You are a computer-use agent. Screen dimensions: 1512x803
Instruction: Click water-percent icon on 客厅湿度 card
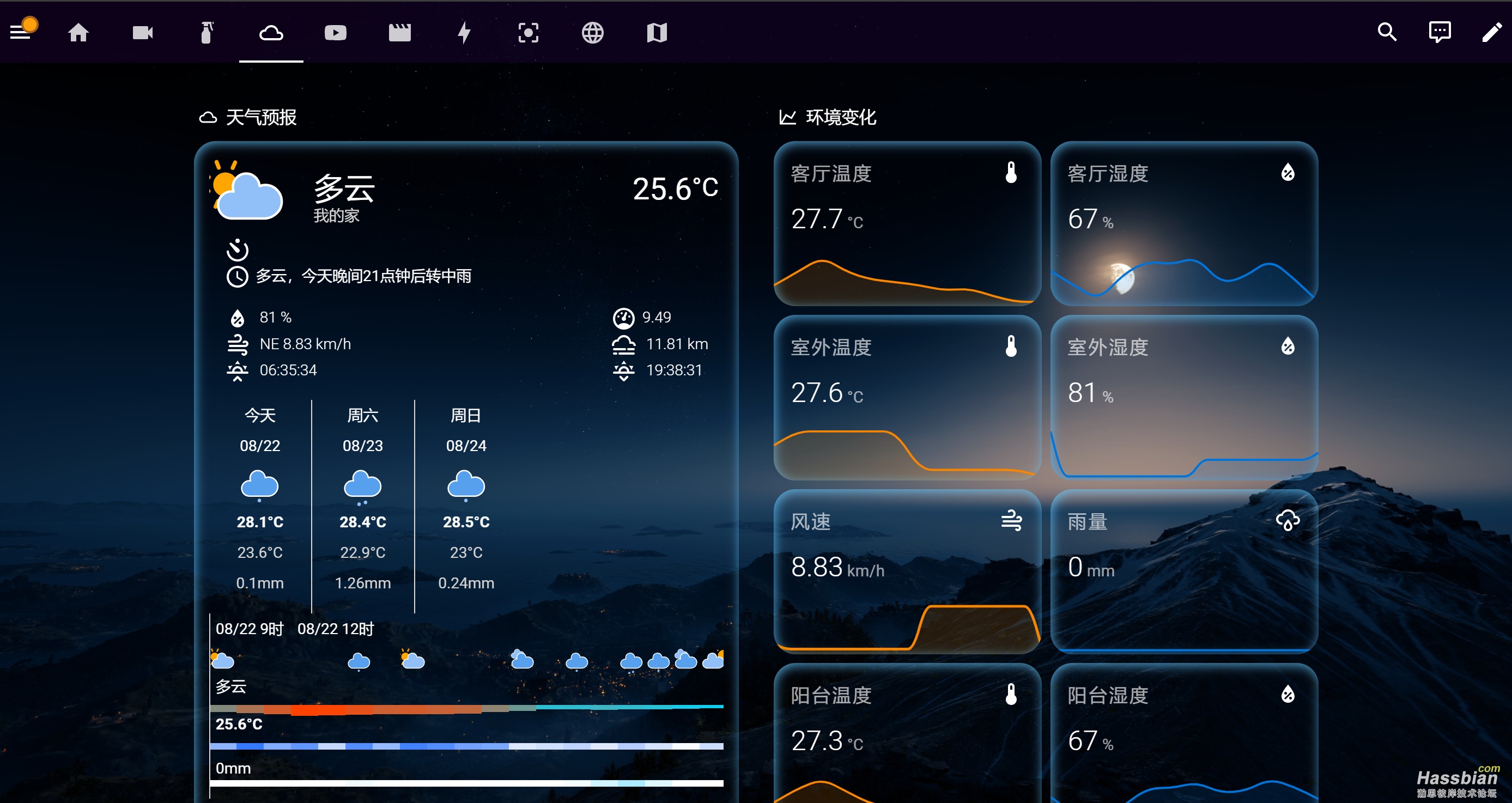coord(1288,173)
